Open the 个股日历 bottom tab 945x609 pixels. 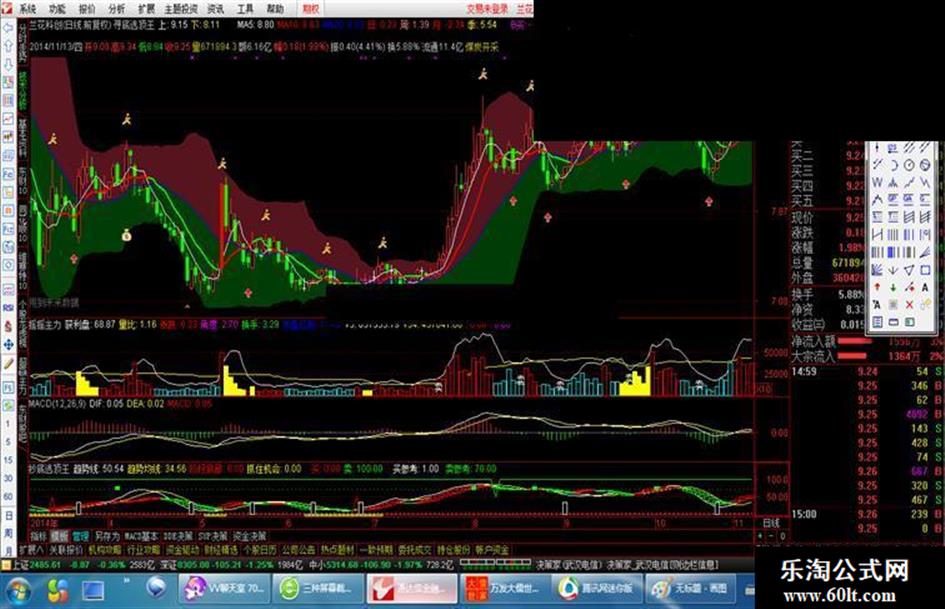pos(260,550)
